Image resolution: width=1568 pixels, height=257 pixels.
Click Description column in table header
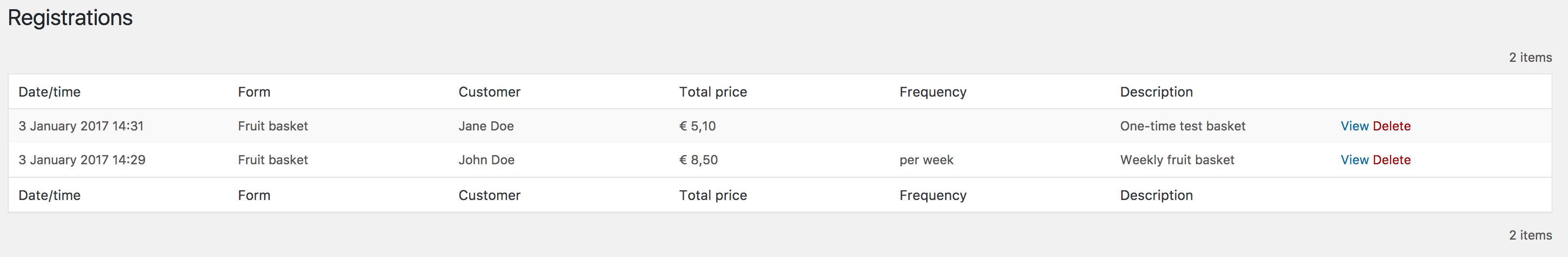tap(1156, 92)
